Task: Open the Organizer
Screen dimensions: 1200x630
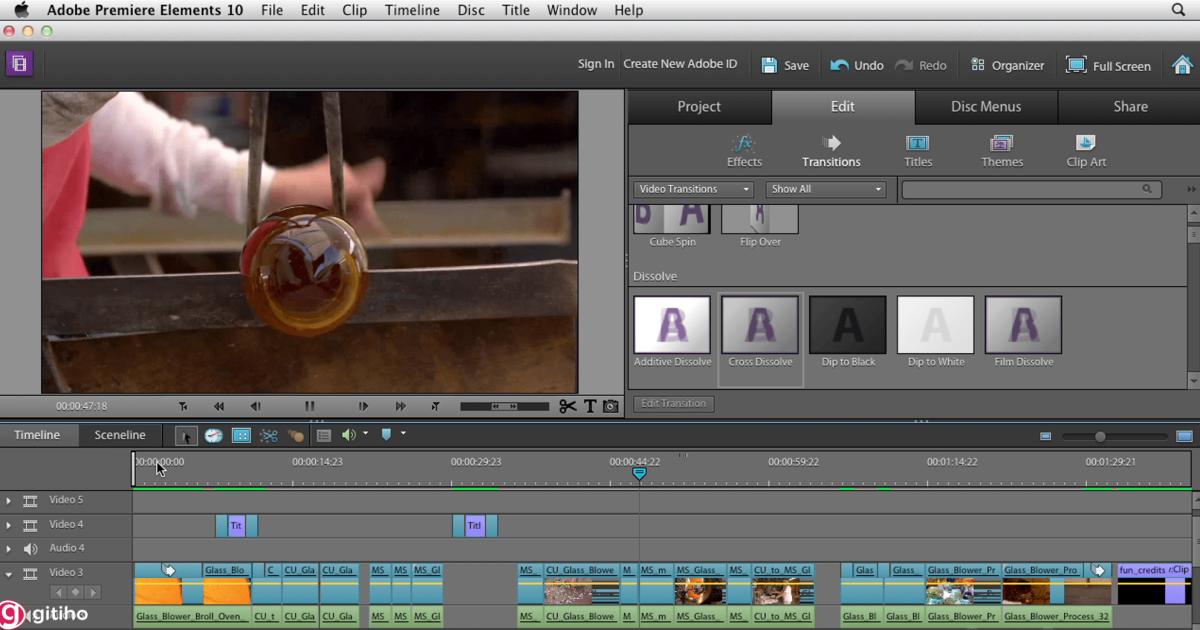Action: (x=1007, y=64)
